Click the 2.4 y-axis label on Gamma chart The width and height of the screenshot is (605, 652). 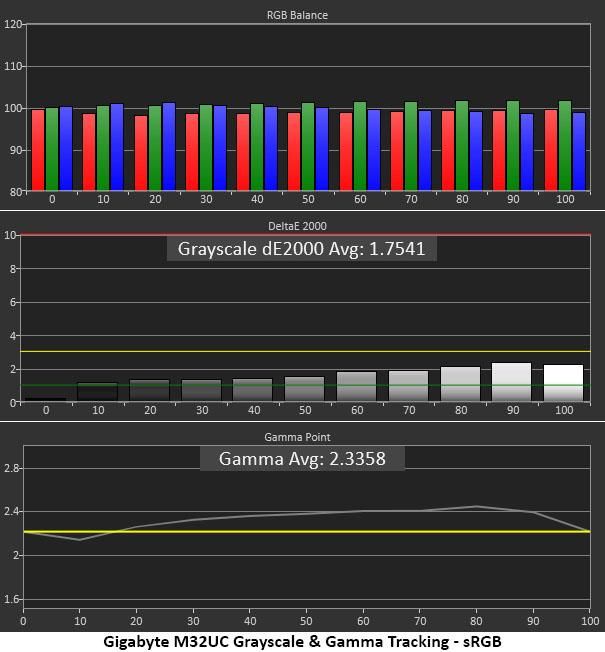click(x=12, y=511)
